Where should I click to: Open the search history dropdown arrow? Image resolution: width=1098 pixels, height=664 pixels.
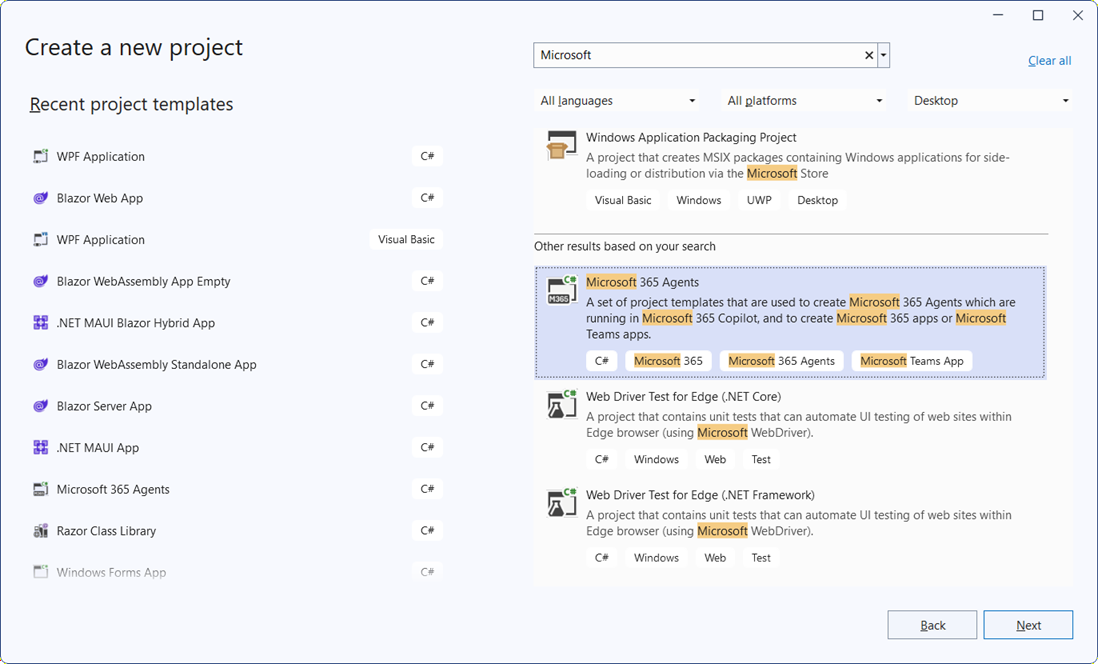tap(882, 55)
